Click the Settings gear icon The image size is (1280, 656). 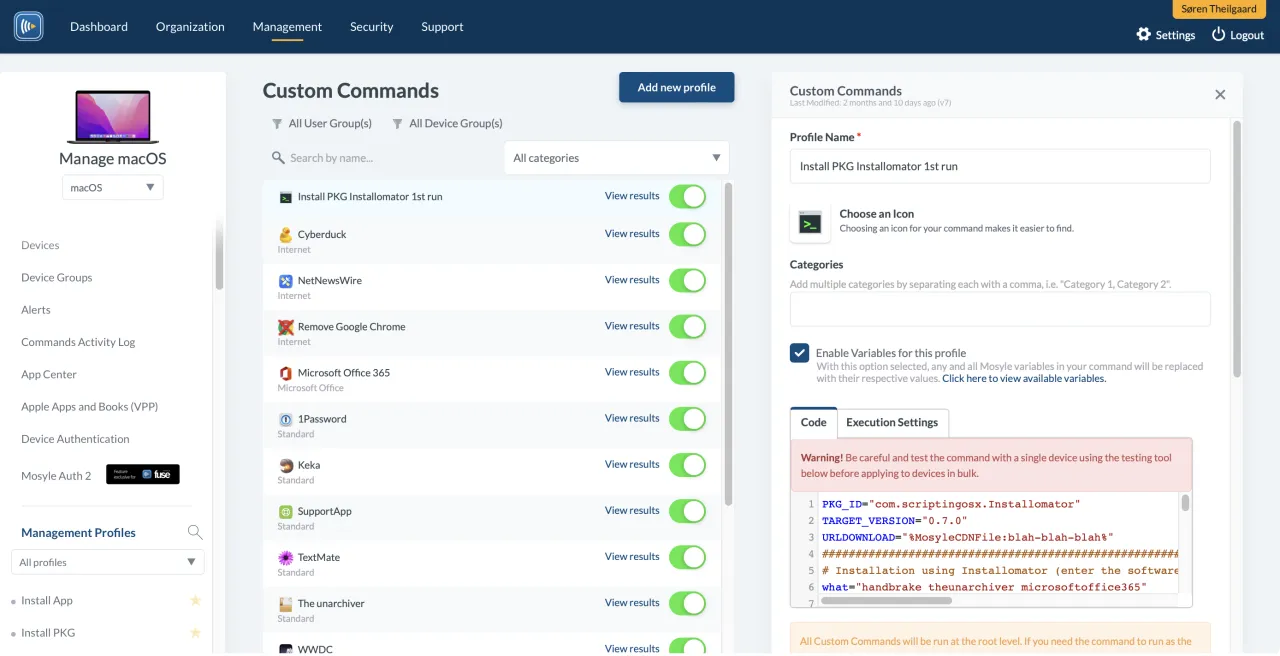pos(1144,34)
